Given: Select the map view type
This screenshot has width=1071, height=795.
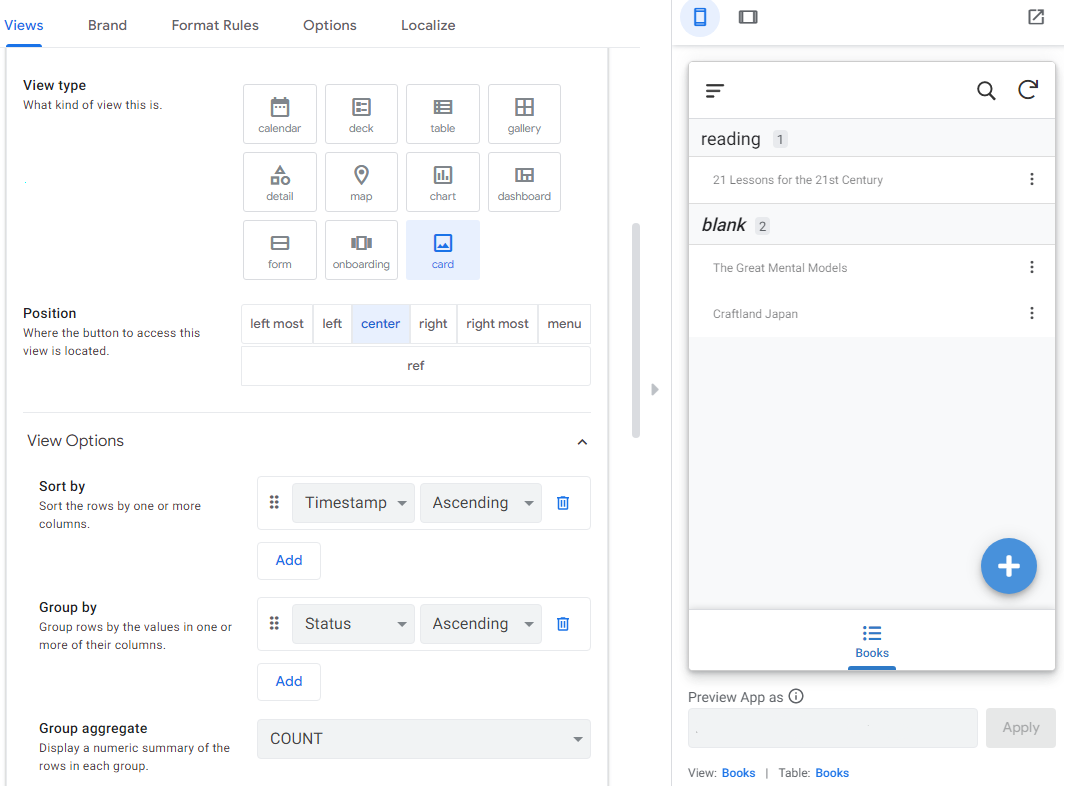Looking at the screenshot, I should (361, 182).
